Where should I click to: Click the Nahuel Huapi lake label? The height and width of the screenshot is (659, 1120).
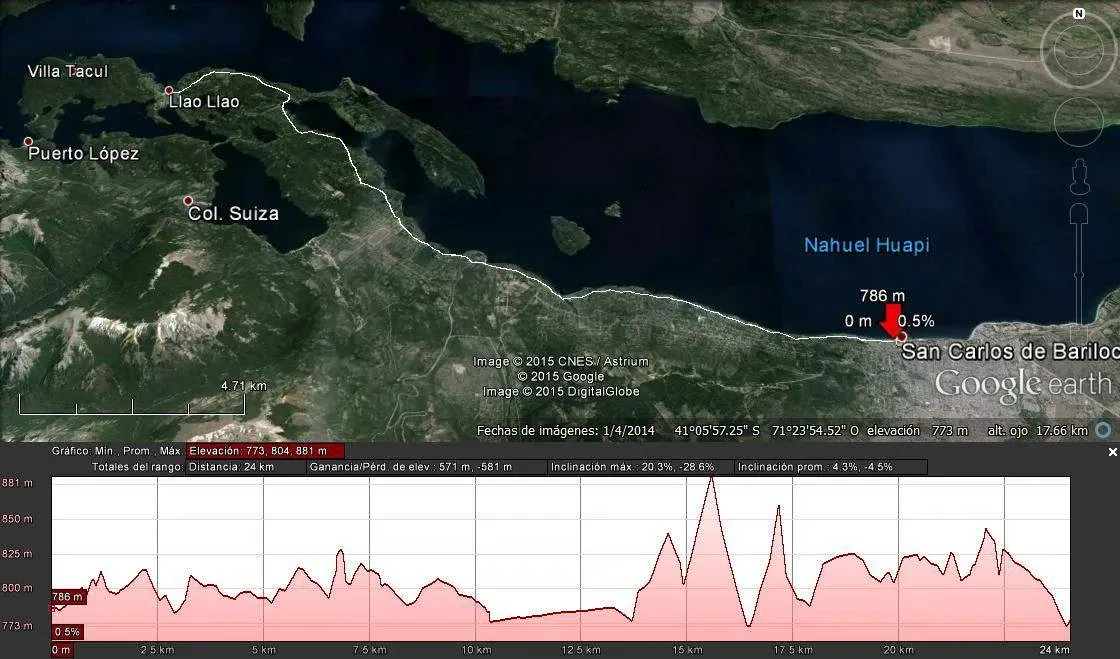867,245
